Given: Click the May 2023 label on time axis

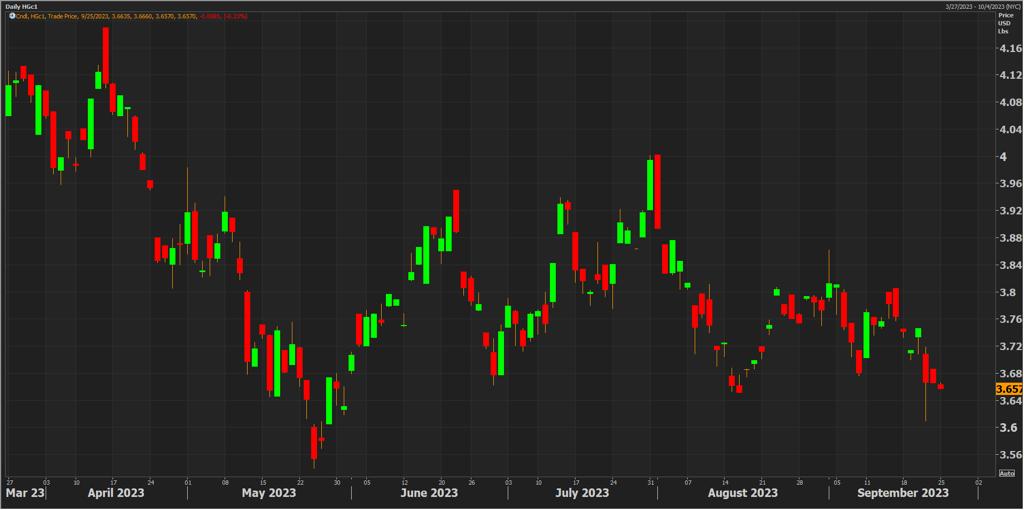Looking at the screenshot, I should [x=269, y=493].
